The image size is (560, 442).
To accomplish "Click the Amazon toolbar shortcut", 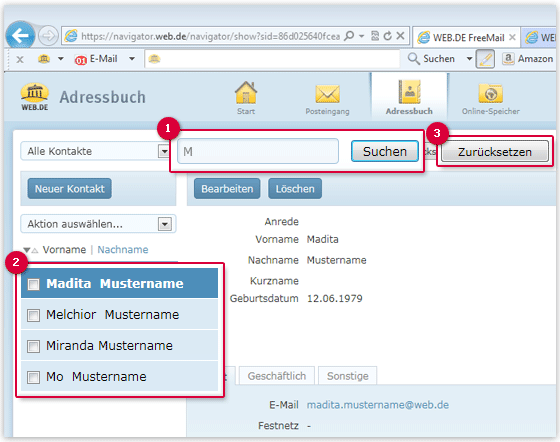I will [x=528, y=59].
